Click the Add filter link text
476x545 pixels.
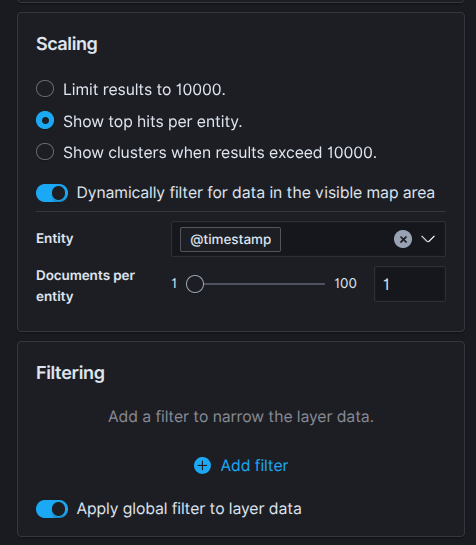[x=254, y=465]
